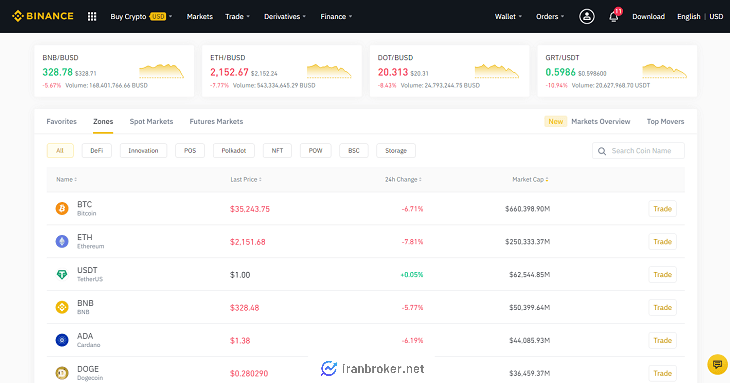Viewport: 730px width, 383px height.
Task: Click the Cardano coin icon
Action: coord(62,340)
